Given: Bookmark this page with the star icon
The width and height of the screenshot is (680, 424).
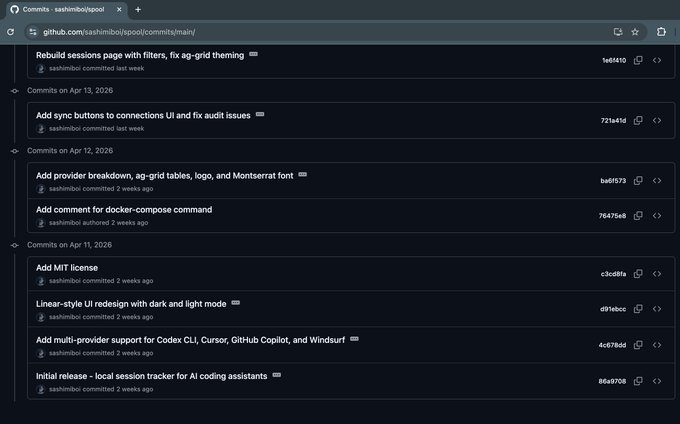Looking at the screenshot, I should pyautogui.click(x=635, y=32).
